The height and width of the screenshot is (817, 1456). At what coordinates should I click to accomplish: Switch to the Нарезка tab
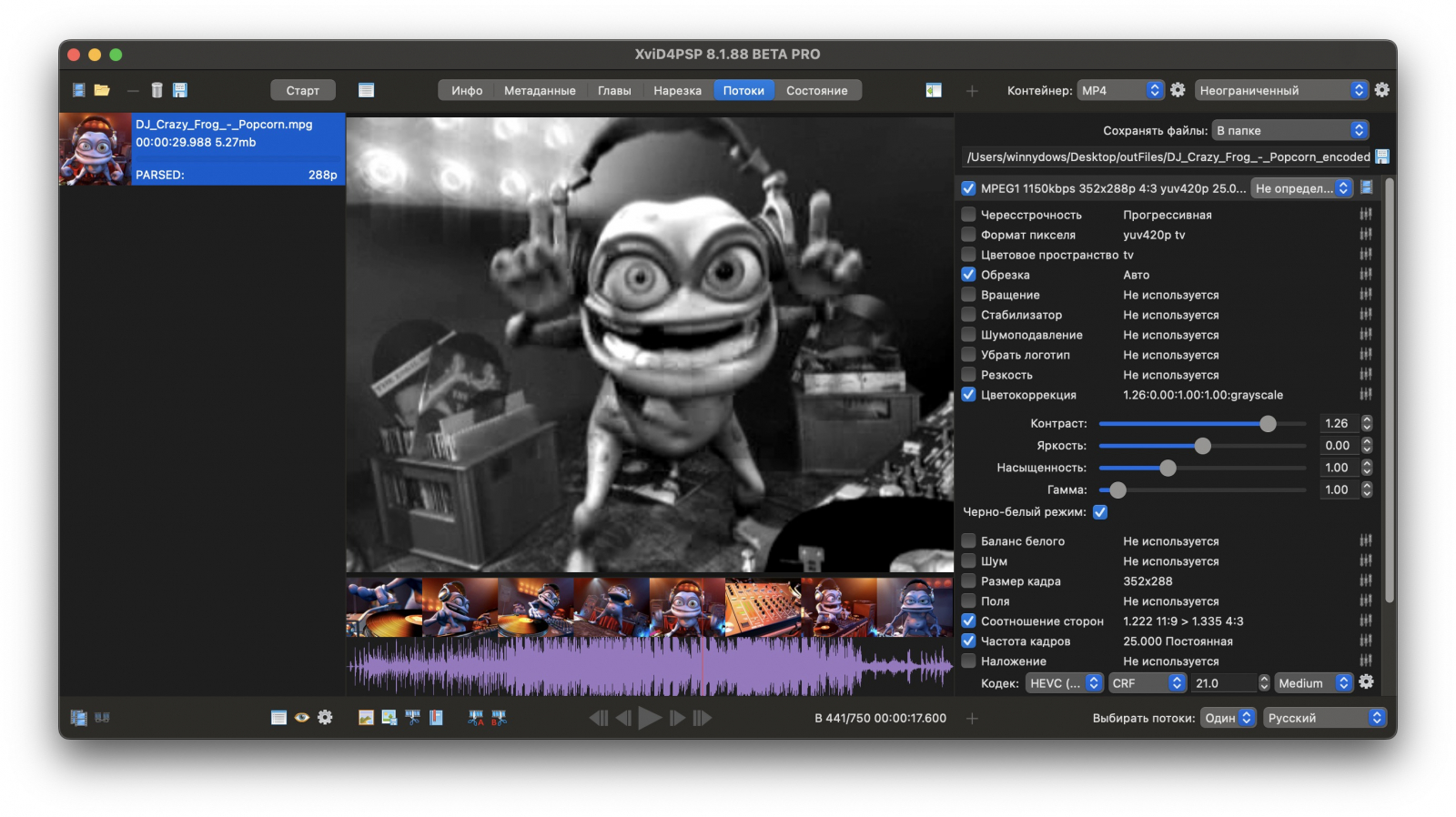point(677,90)
